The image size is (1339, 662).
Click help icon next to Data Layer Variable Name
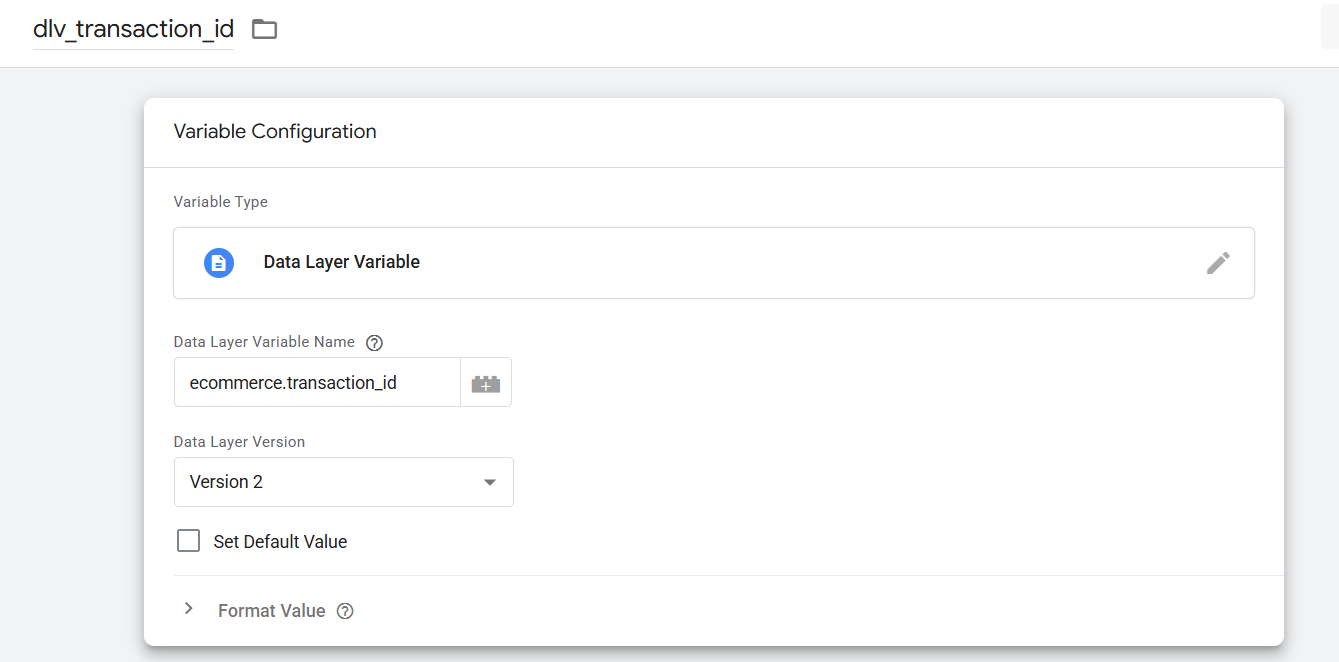point(374,343)
